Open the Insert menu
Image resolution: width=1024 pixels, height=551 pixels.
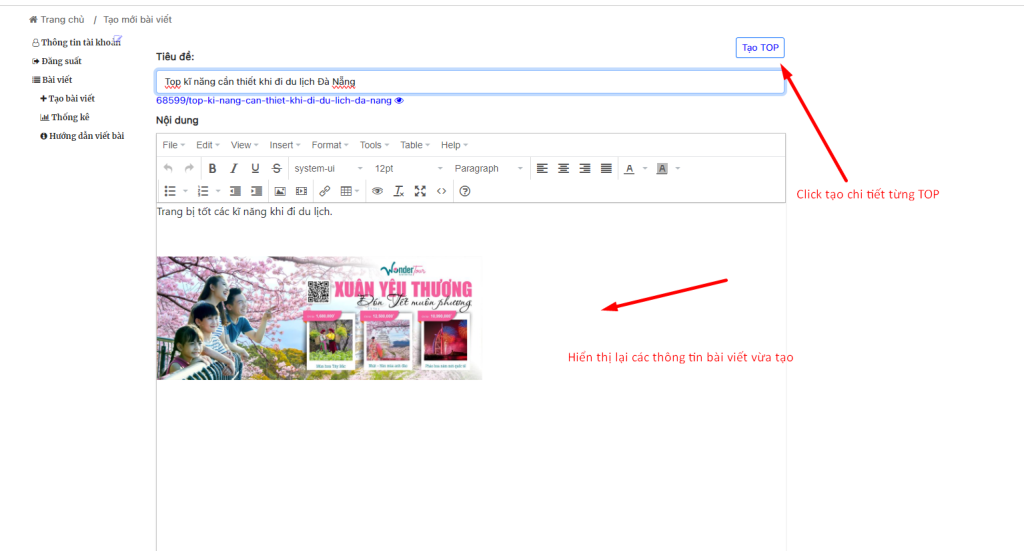pyautogui.click(x=285, y=145)
